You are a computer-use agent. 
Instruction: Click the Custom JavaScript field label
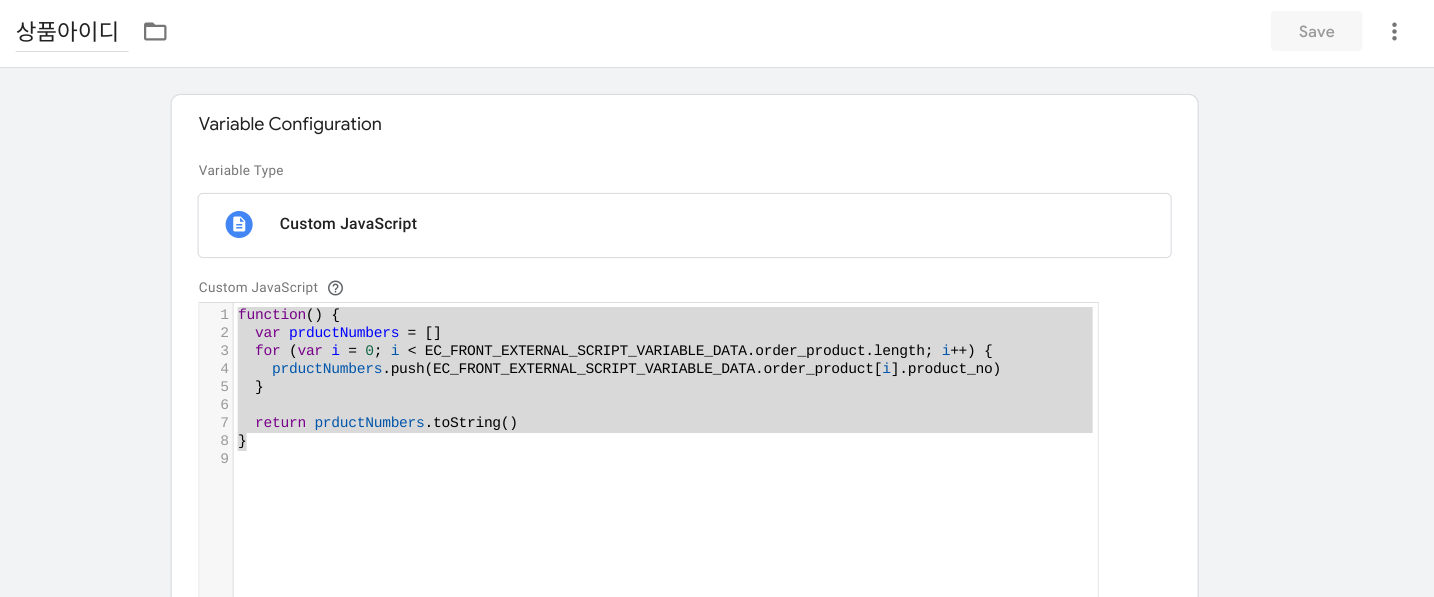click(x=258, y=288)
